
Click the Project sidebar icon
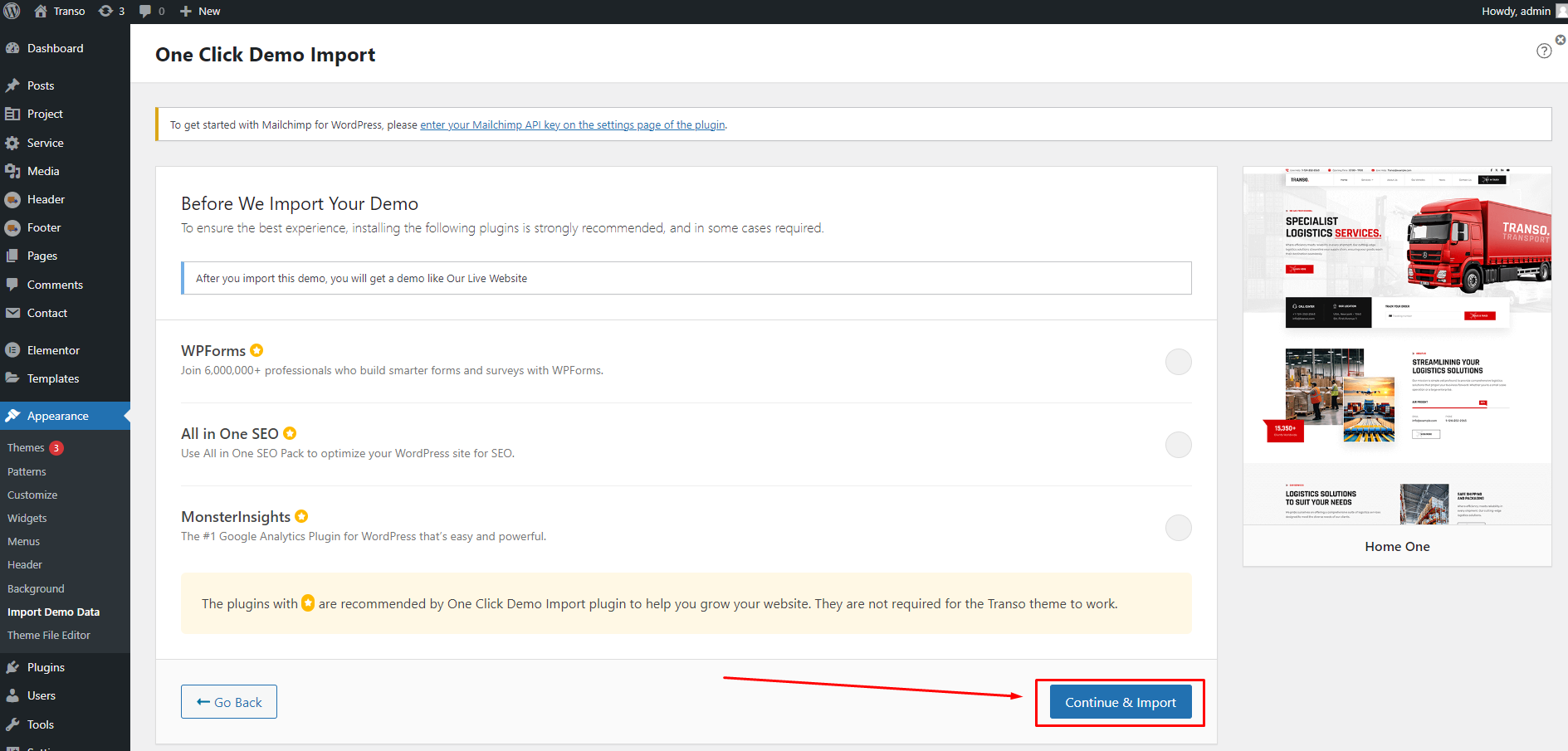pos(12,114)
